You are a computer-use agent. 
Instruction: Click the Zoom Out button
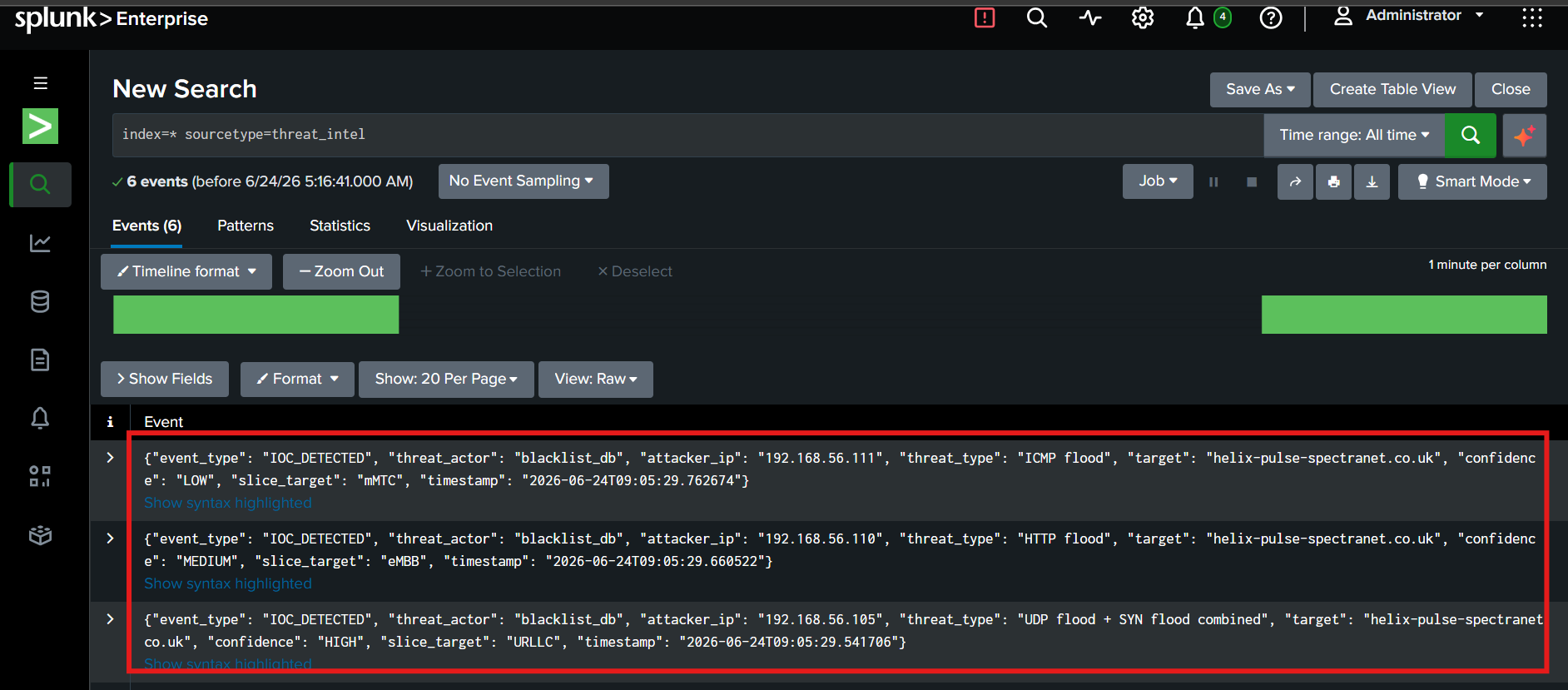pyautogui.click(x=341, y=271)
